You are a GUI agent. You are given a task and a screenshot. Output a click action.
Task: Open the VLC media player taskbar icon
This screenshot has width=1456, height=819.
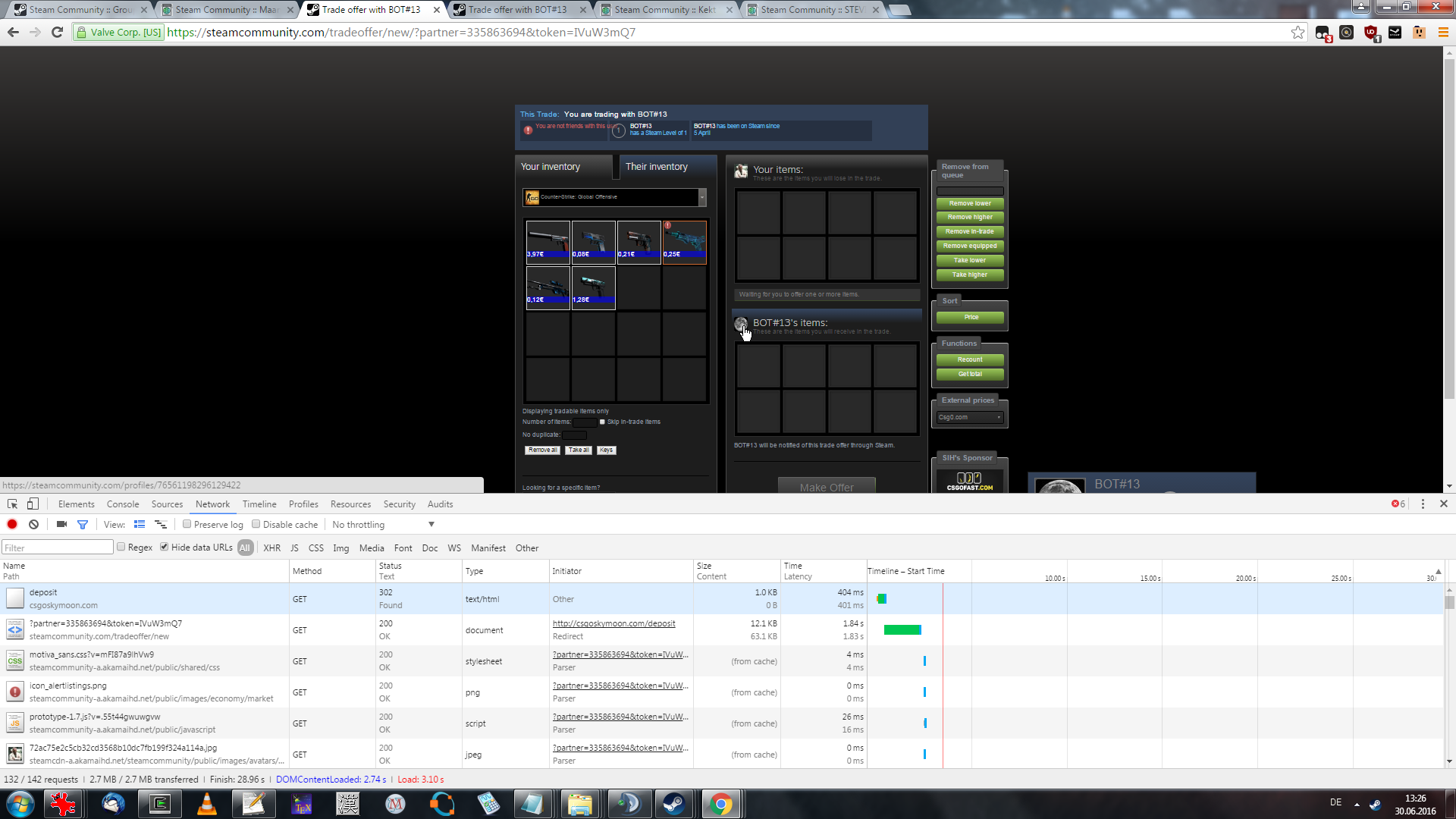[x=206, y=804]
